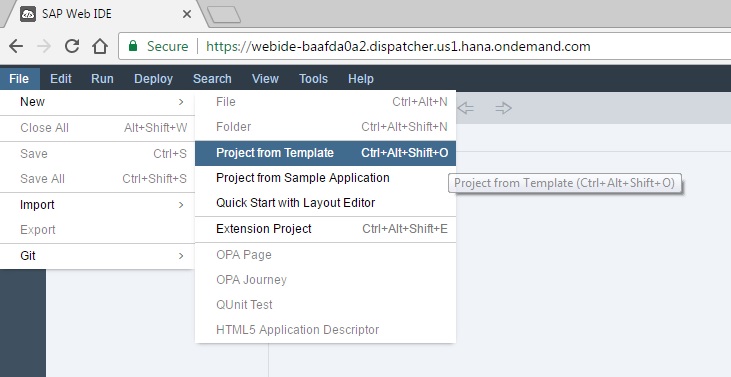Expand the Import submenu arrow
The height and width of the screenshot is (377, 731).
pyautogui.click(x=181, y=205)
